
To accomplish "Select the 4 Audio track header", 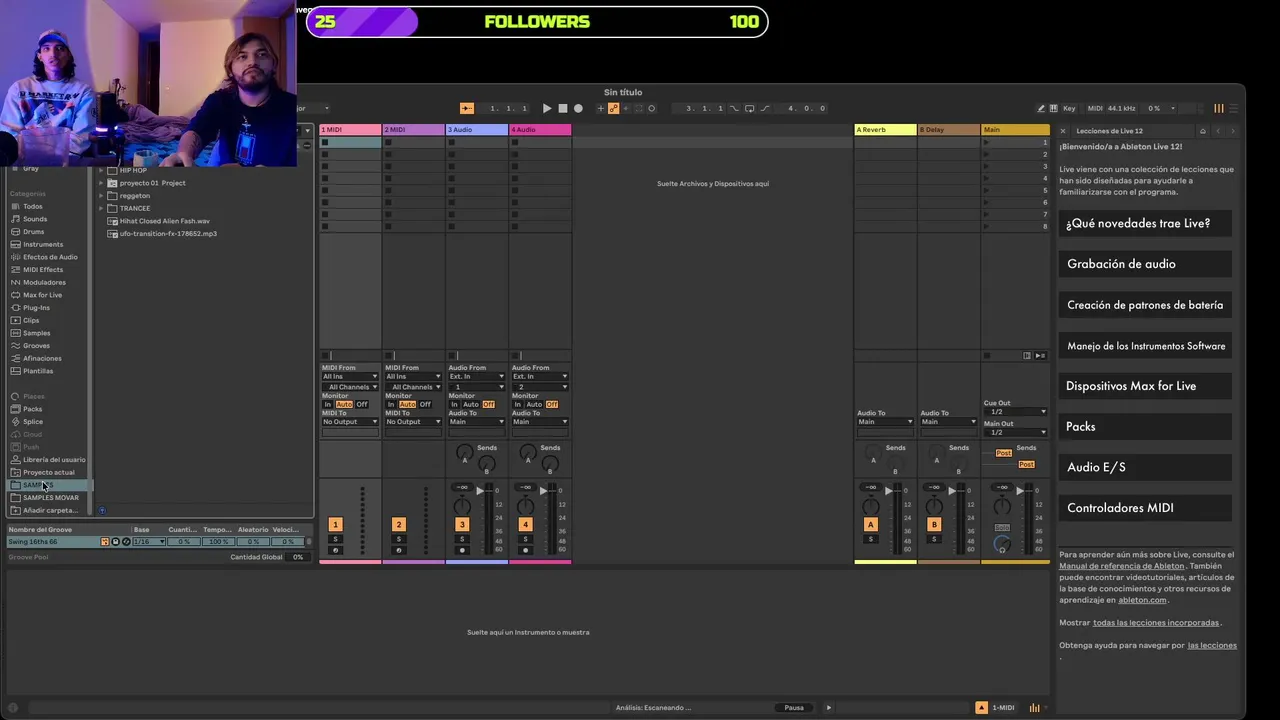I will [x=540, y=129].
